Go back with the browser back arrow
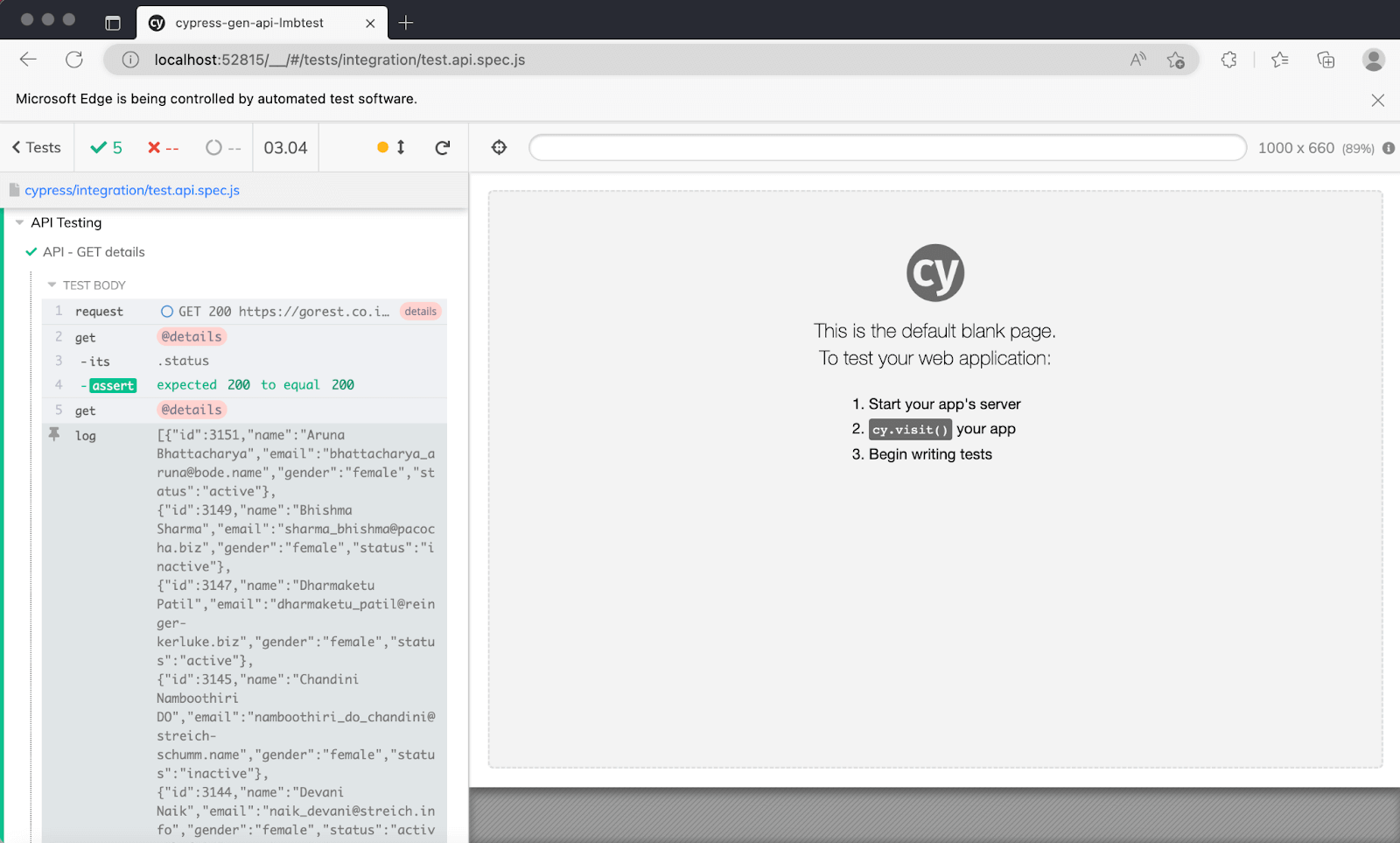The width and height of the screenshot is (1400, 843). [28, 60]
